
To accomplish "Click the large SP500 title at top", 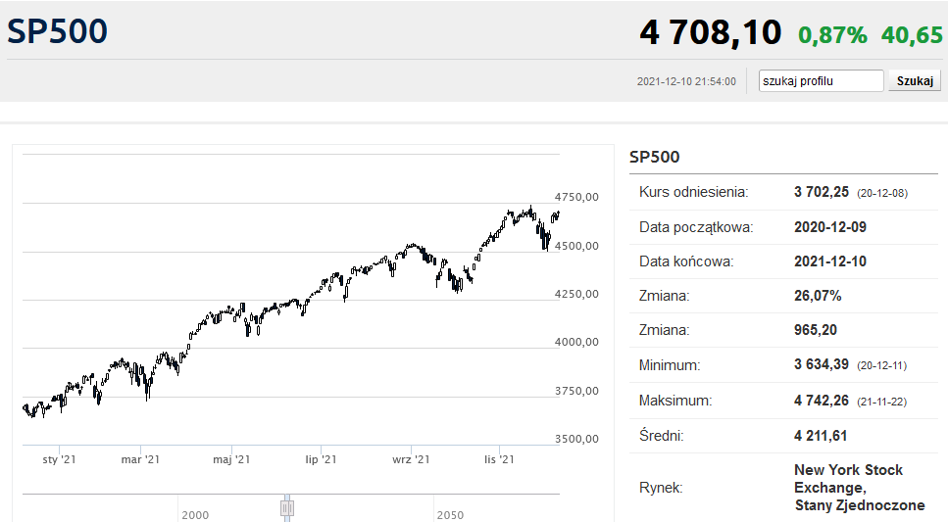I will pos(58,31).
